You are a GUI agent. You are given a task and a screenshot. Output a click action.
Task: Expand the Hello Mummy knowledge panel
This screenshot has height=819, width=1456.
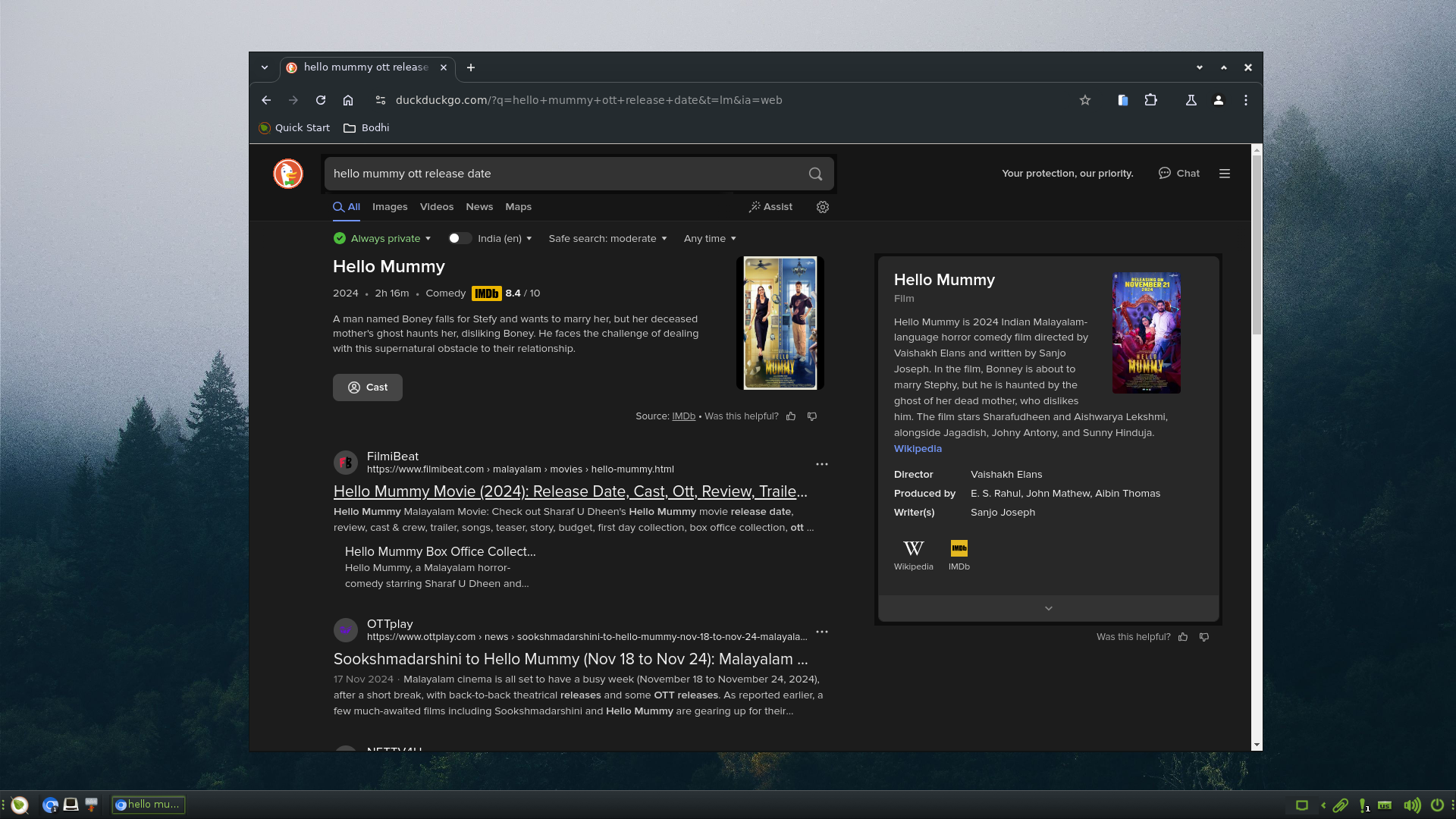[1049, 608]
